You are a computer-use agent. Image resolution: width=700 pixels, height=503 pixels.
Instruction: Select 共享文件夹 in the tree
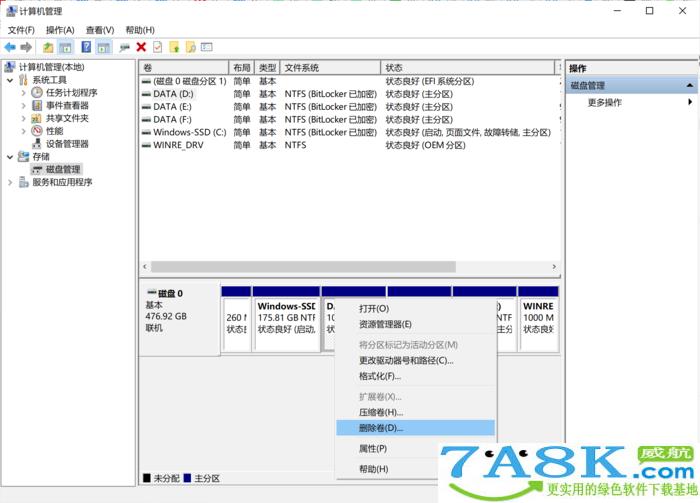click(67, 118)
